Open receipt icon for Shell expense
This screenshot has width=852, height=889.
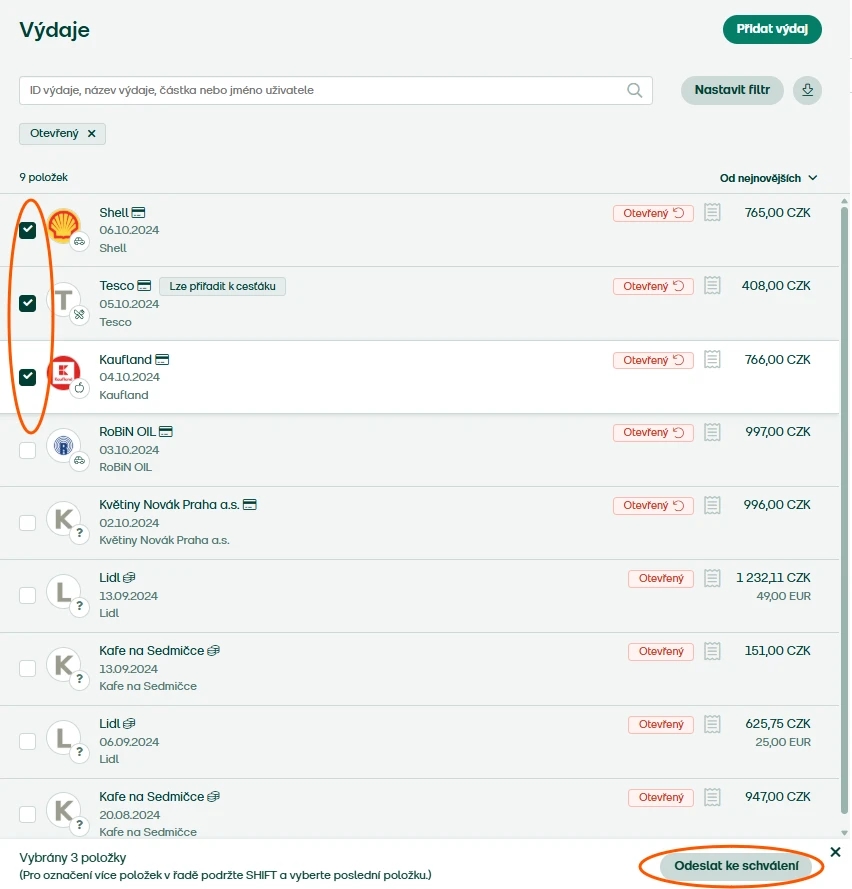point(712,213)
